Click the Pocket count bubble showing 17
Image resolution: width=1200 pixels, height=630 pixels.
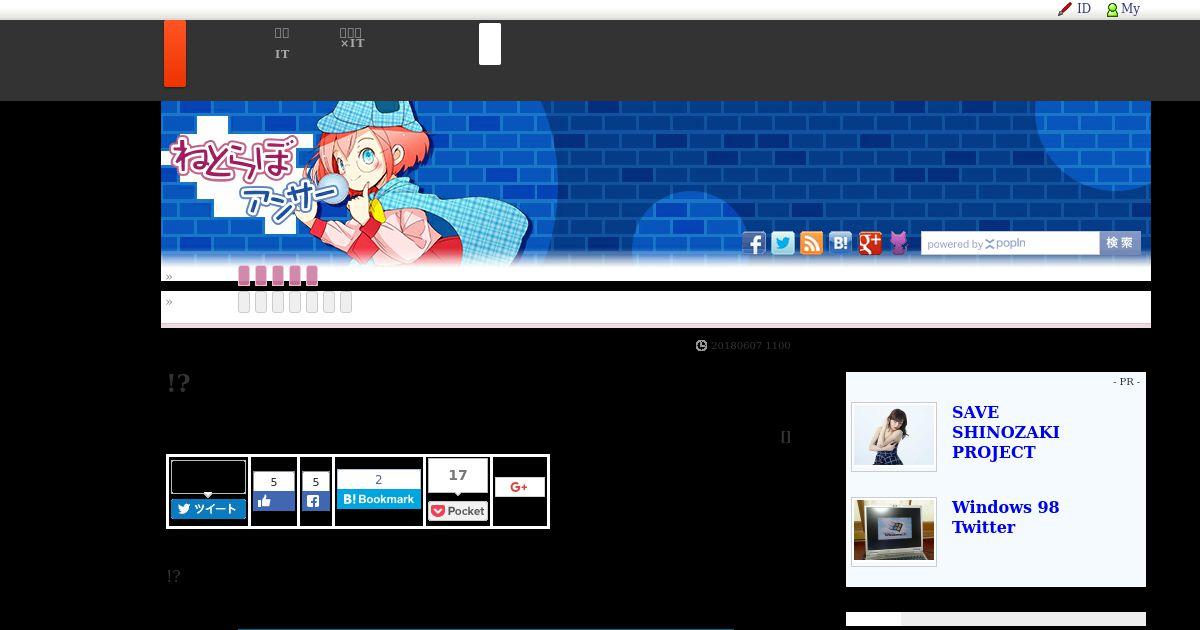click(x=458, y=476)
